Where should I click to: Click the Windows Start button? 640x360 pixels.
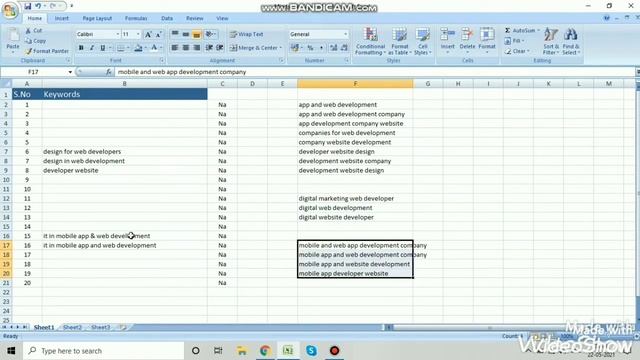11,351
